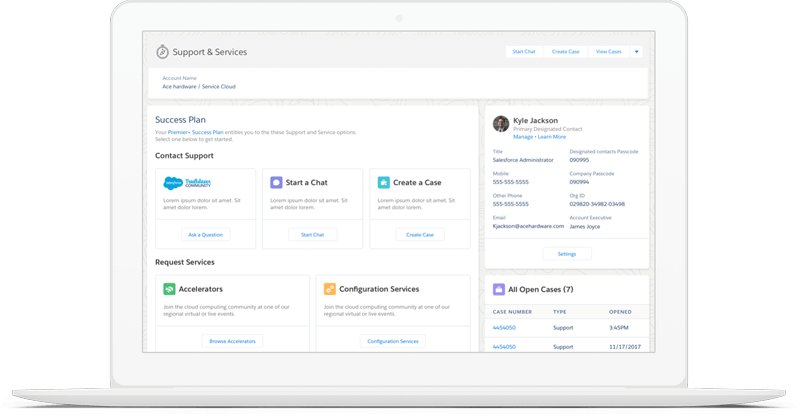Click the Create a Case card title
The width and height of the screenshot is (800, 417).
417,182
